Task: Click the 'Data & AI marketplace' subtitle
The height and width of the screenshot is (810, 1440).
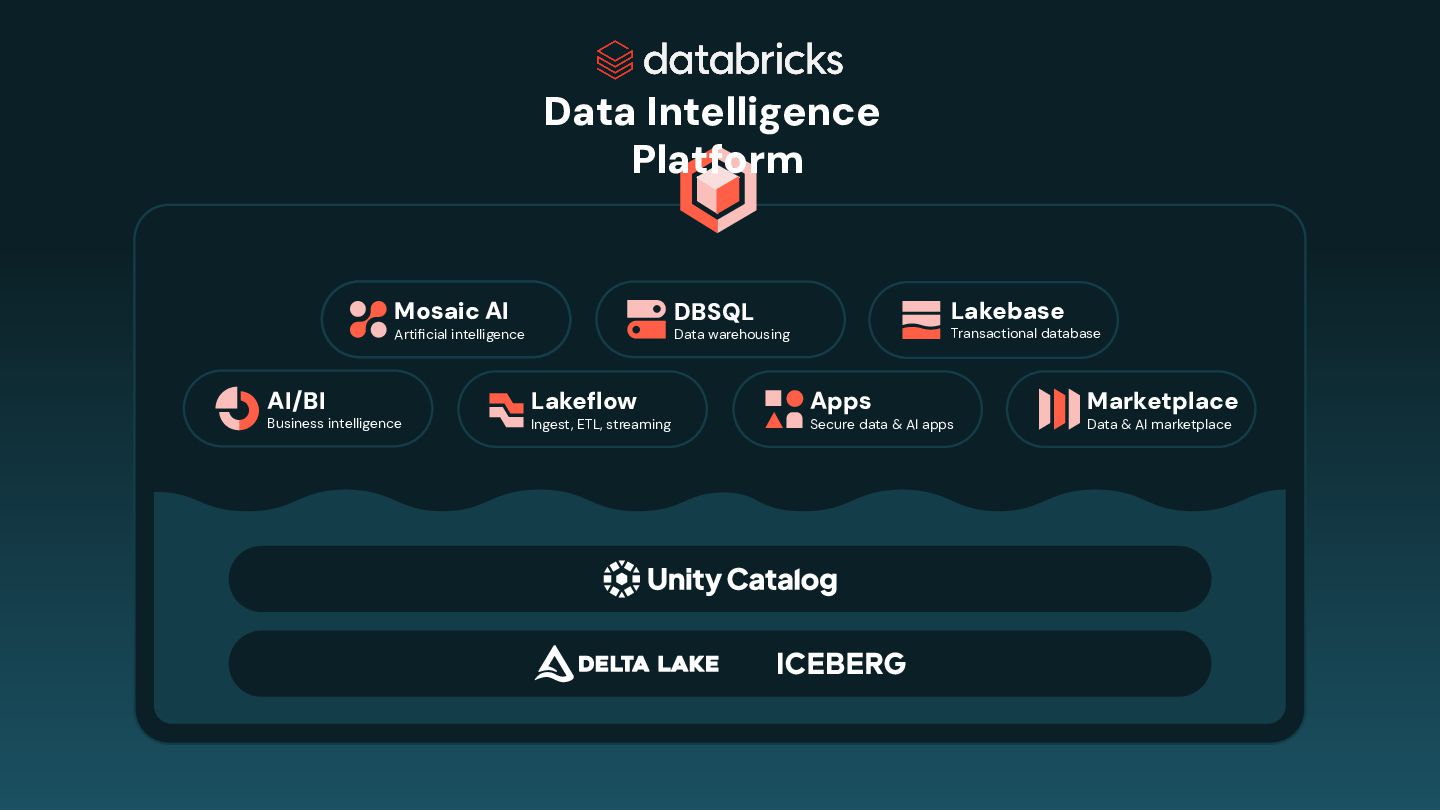Action: 1159,424
